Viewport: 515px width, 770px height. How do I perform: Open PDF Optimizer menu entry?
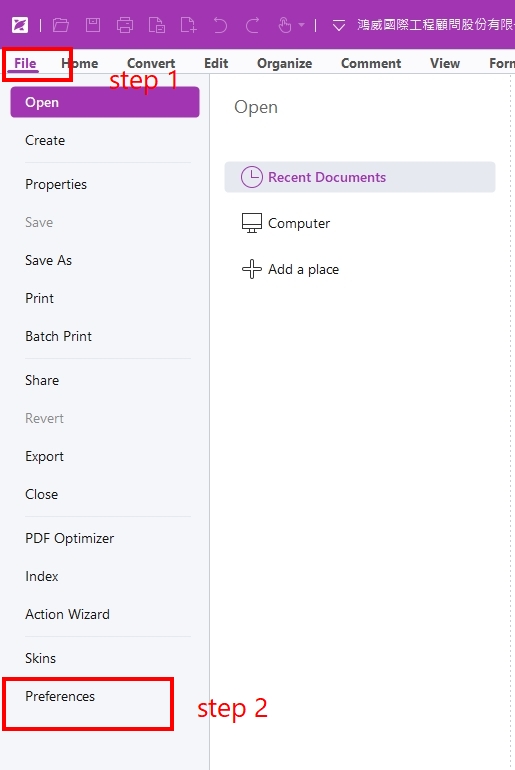(69, 538)
